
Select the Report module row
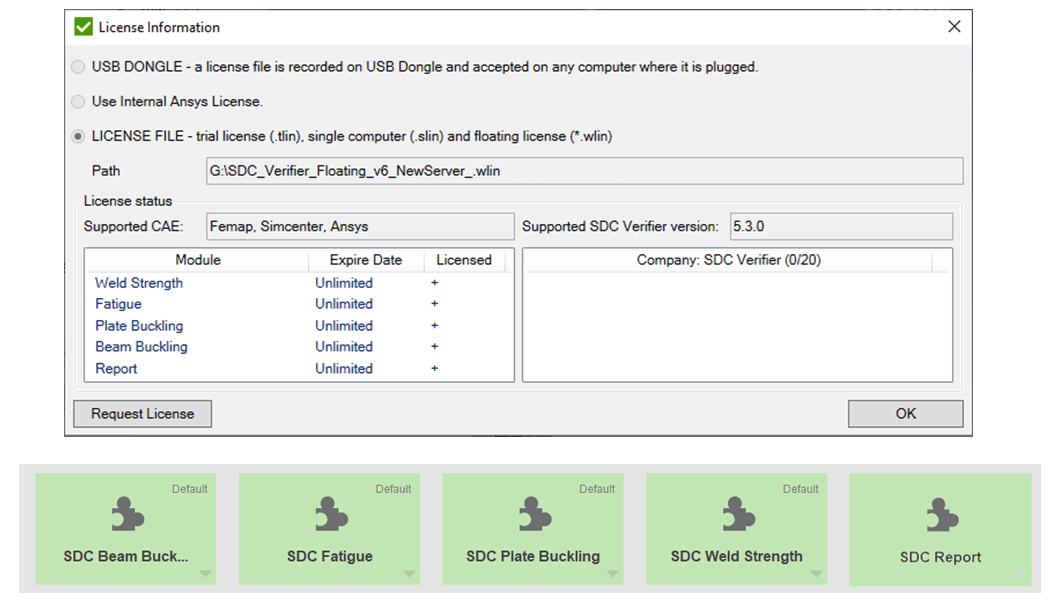point(299,368)
